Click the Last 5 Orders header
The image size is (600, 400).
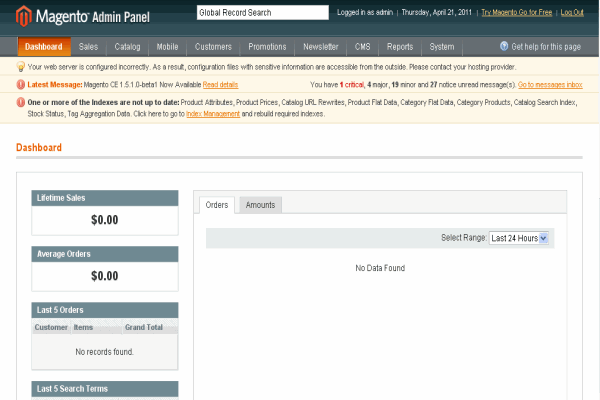pyautogui.click(x=105, y=310)
